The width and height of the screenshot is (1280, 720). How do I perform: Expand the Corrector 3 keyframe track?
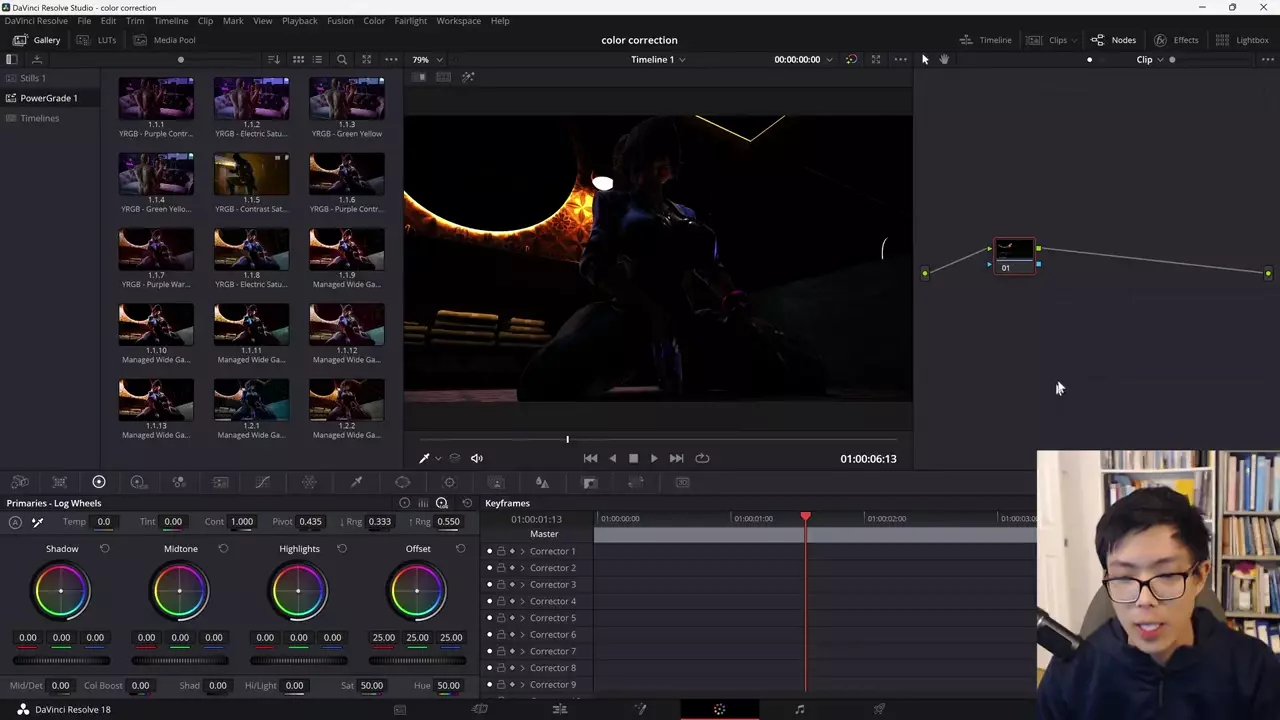point(522,585)
